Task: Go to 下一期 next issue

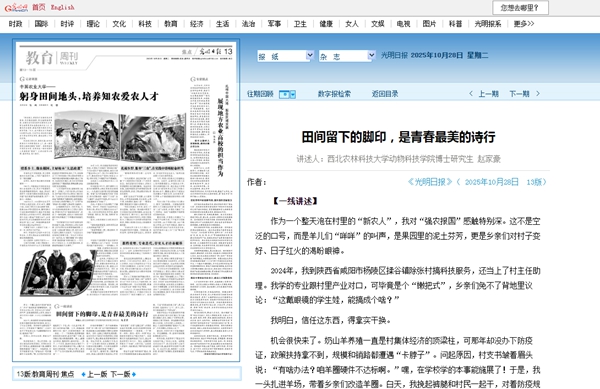Action: (519, 94)
